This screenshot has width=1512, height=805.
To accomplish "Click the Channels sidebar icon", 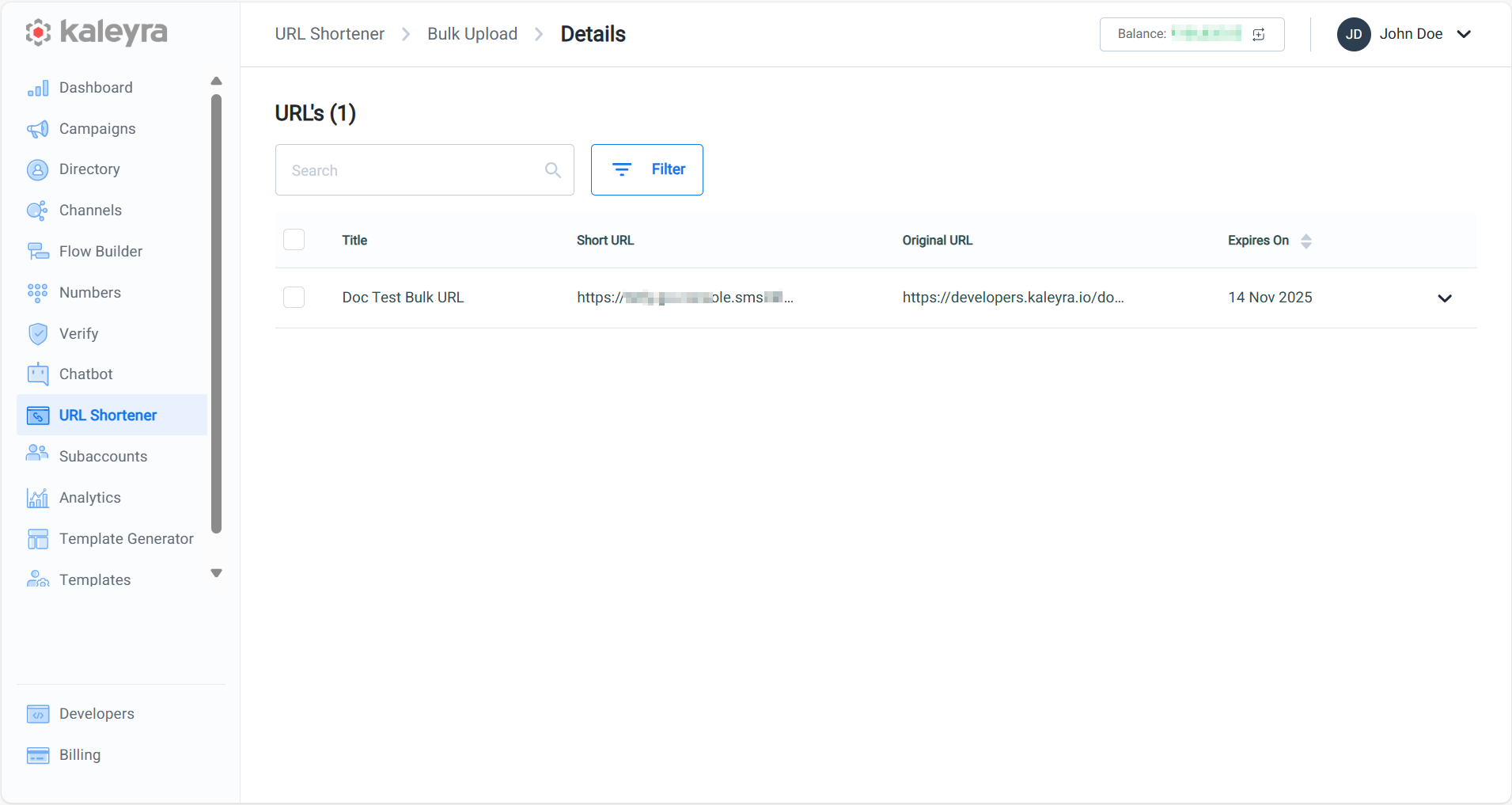I will pos(38,211).
